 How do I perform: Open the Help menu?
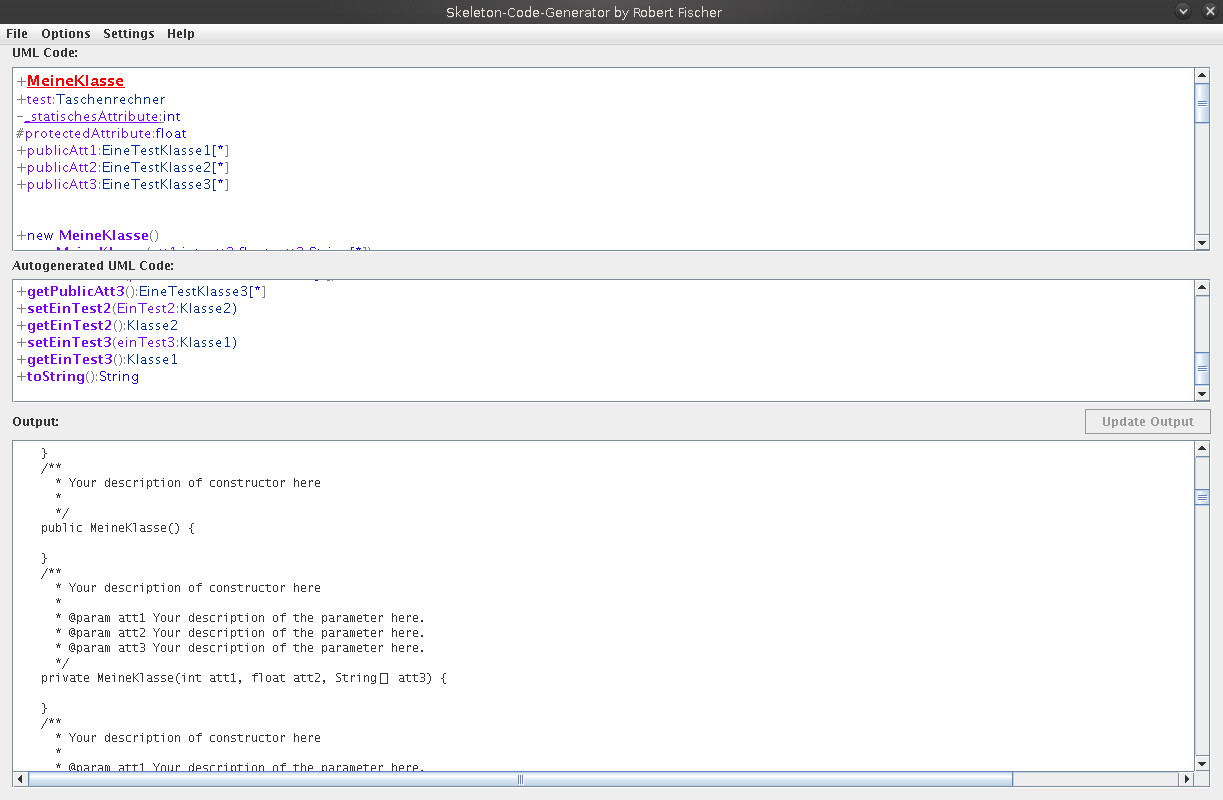tap(181, 33)
